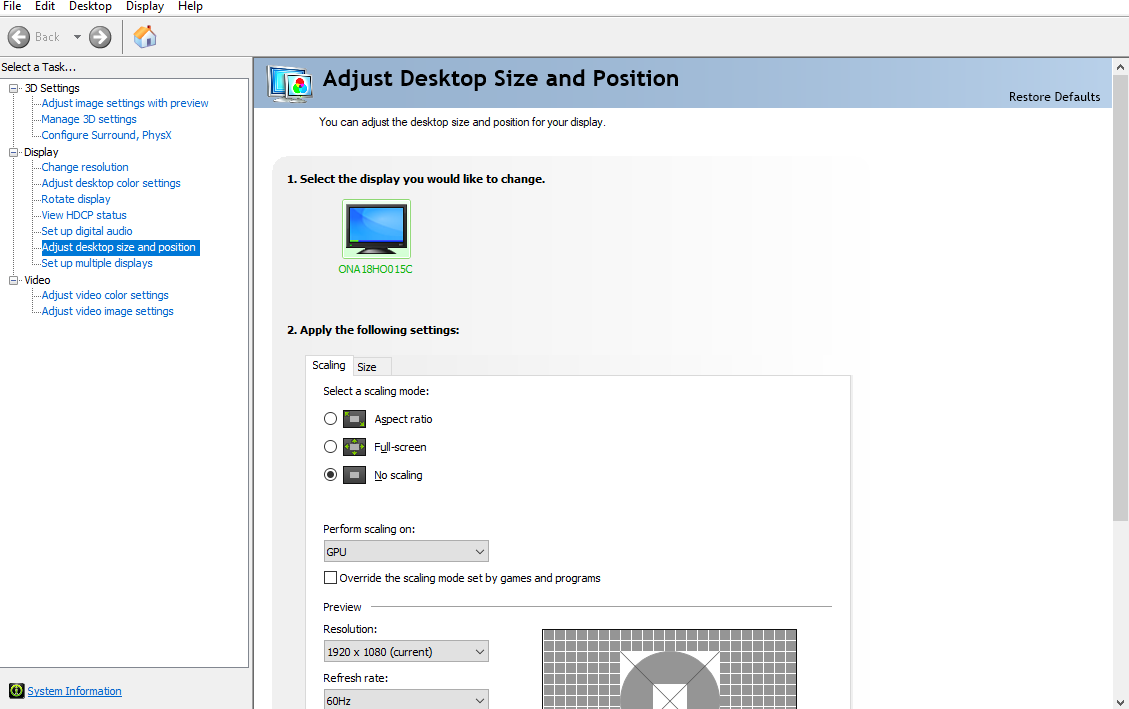Click the Forward arrow icon
Image resolution: width=1129 pixels, height=709 pixels.
tap(100, 37)
